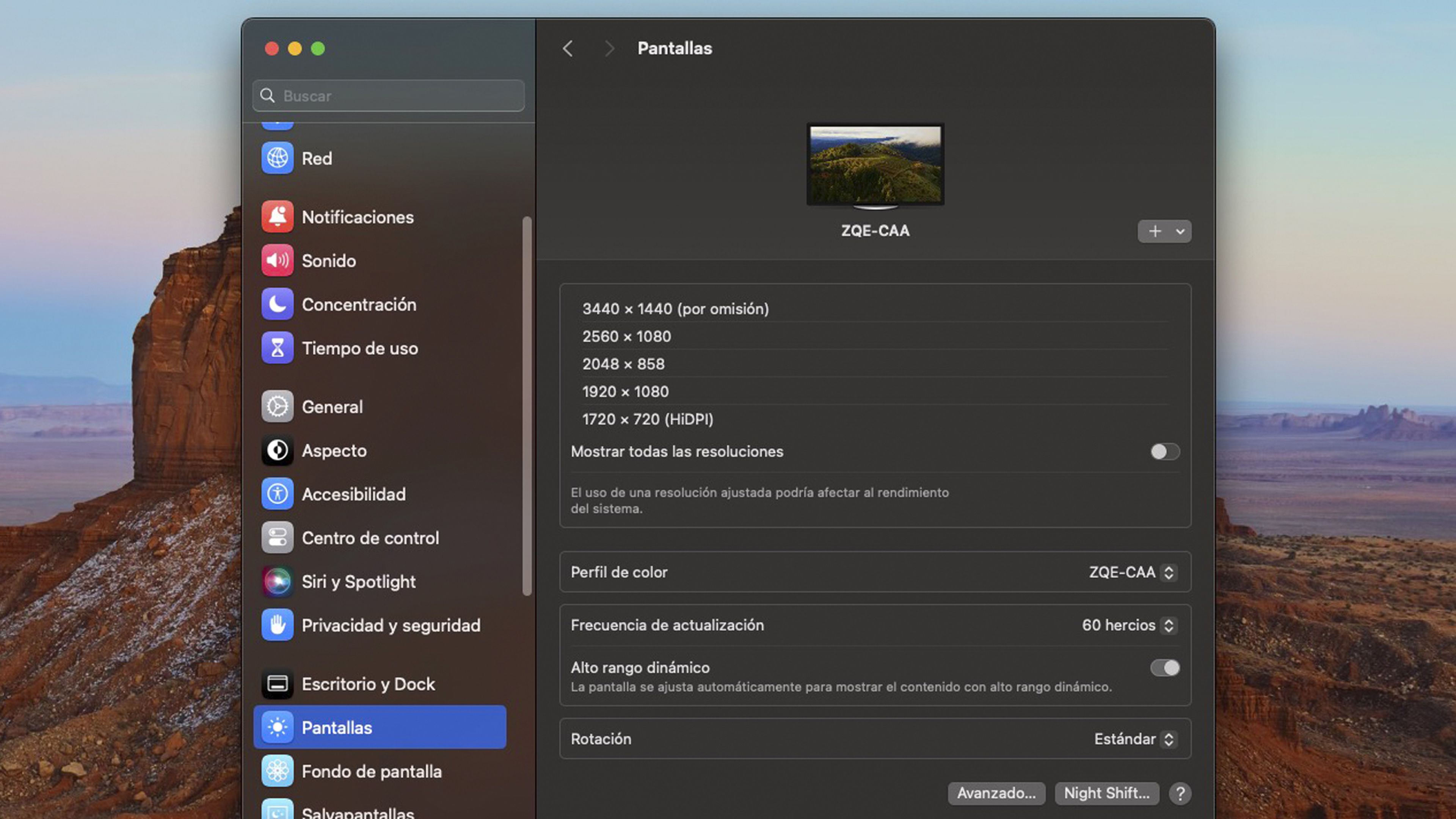Click the search magnifying glass icon

coord(267,96)
